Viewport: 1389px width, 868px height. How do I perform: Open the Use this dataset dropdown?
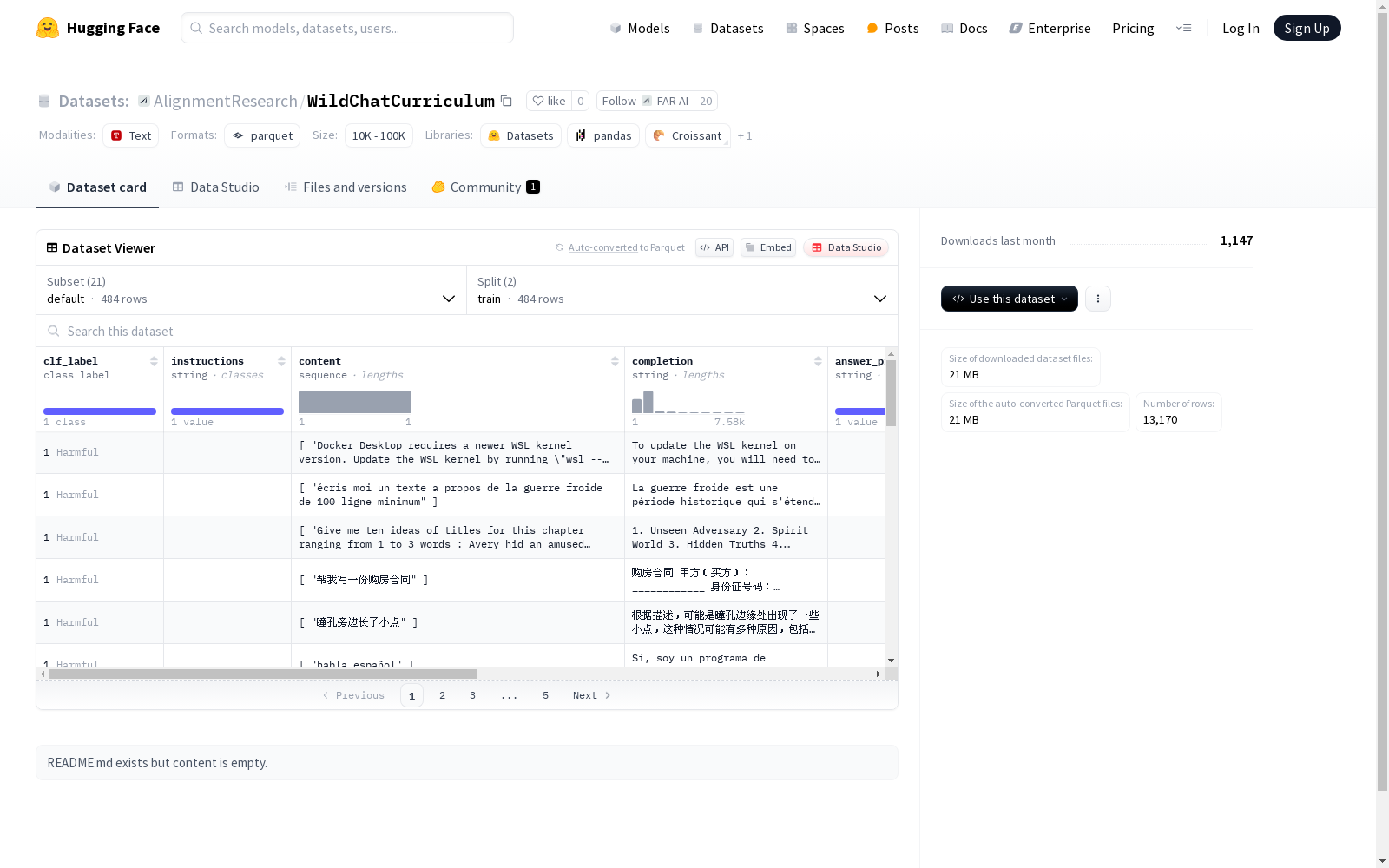(x=1010, y=299)
